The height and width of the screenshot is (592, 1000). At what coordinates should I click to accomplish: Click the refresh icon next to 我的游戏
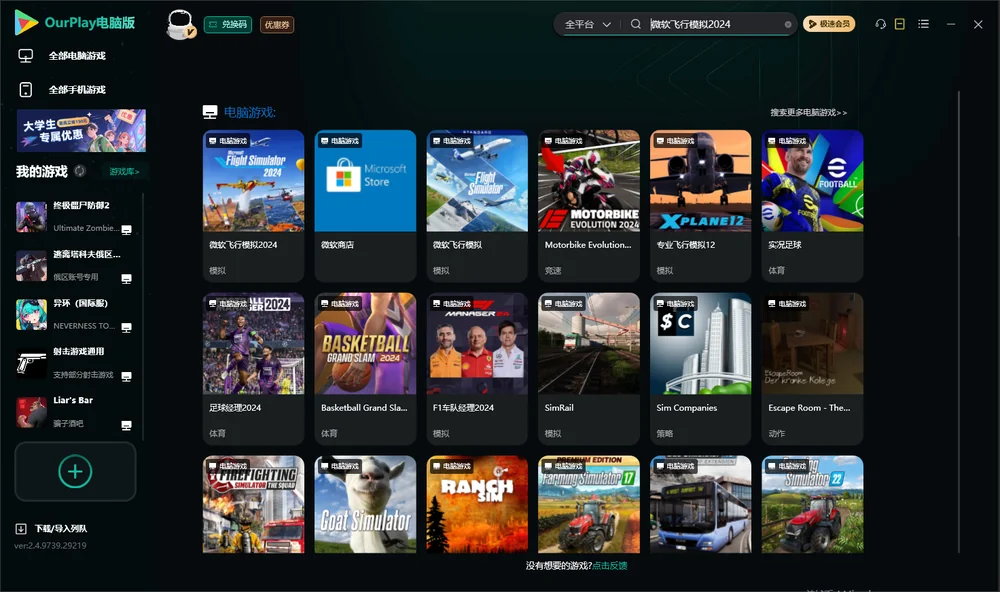tap(80, 171)
